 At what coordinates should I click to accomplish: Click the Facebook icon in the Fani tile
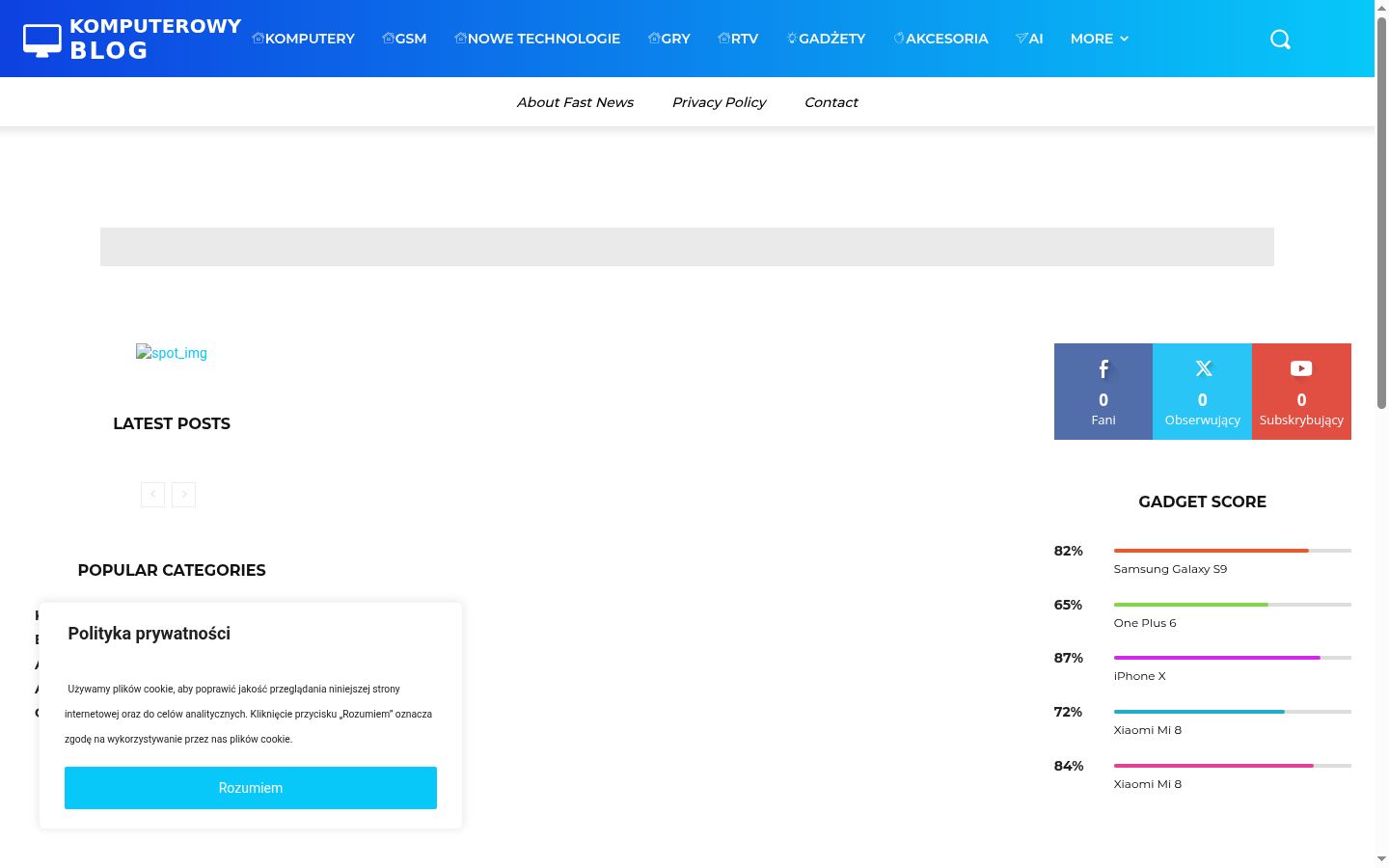(x=1103, y=368)
